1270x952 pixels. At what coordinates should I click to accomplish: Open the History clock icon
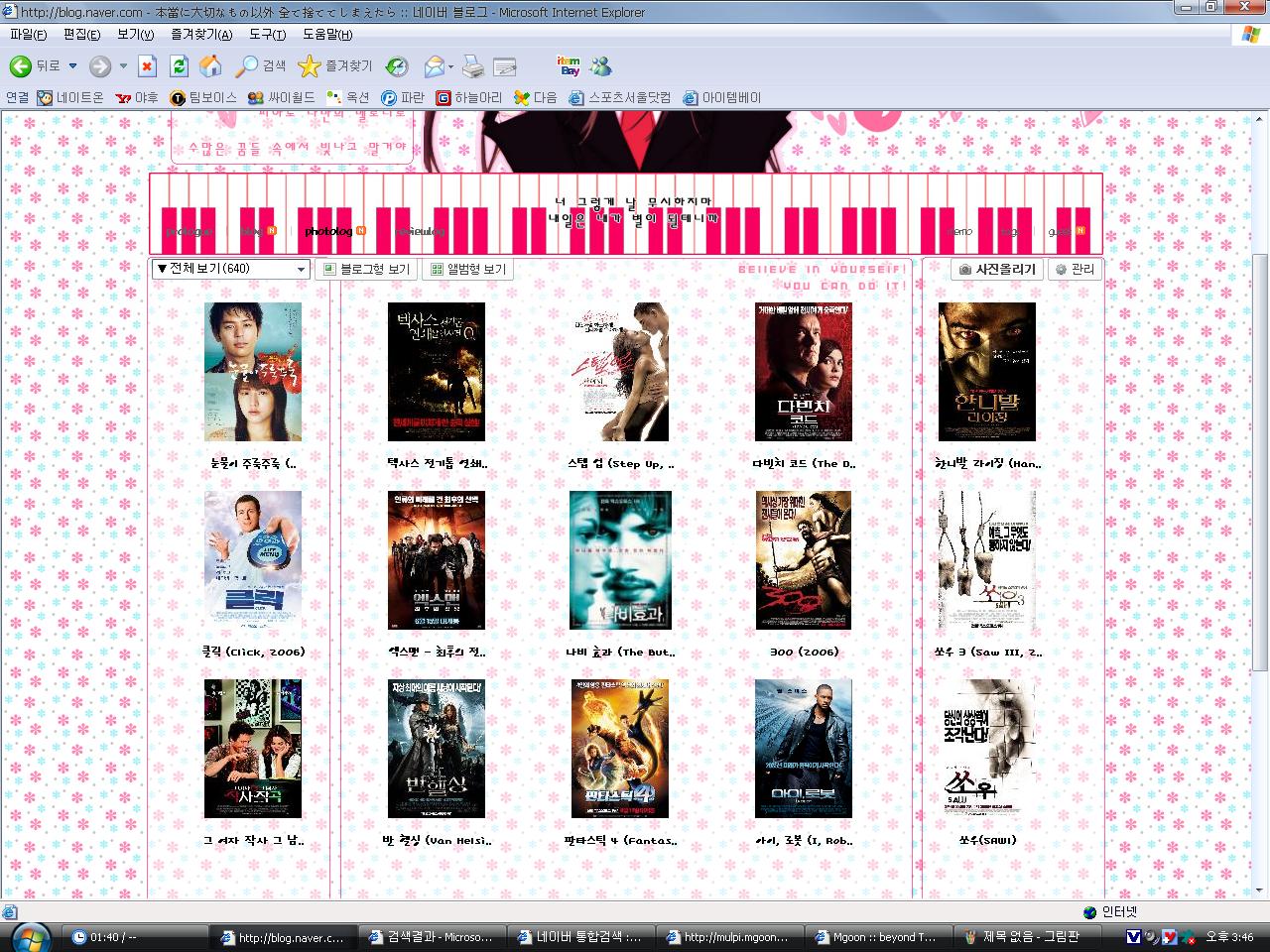tap(396, 66)
